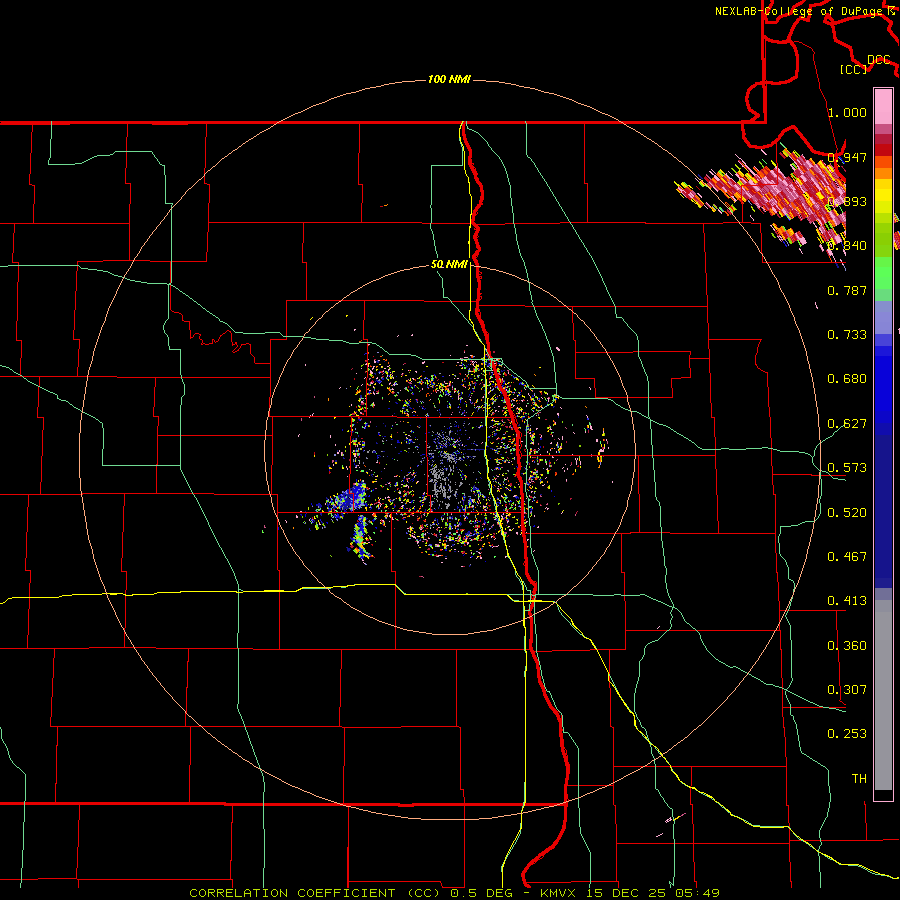Click the gray clutter at the radar center
The image size is (900, 900).
(446, 468)
